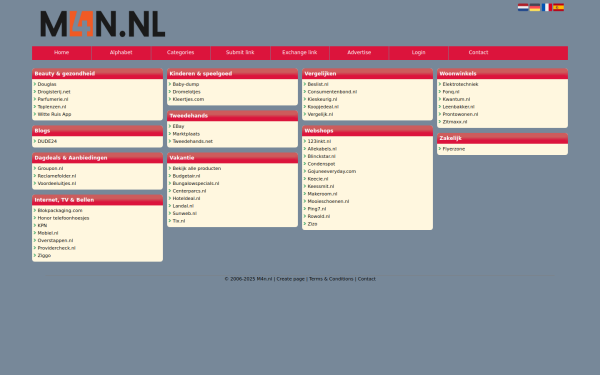Viewport: 600px width, 375px height.
Task: Open the Home menu item
Action: (62, 52)
